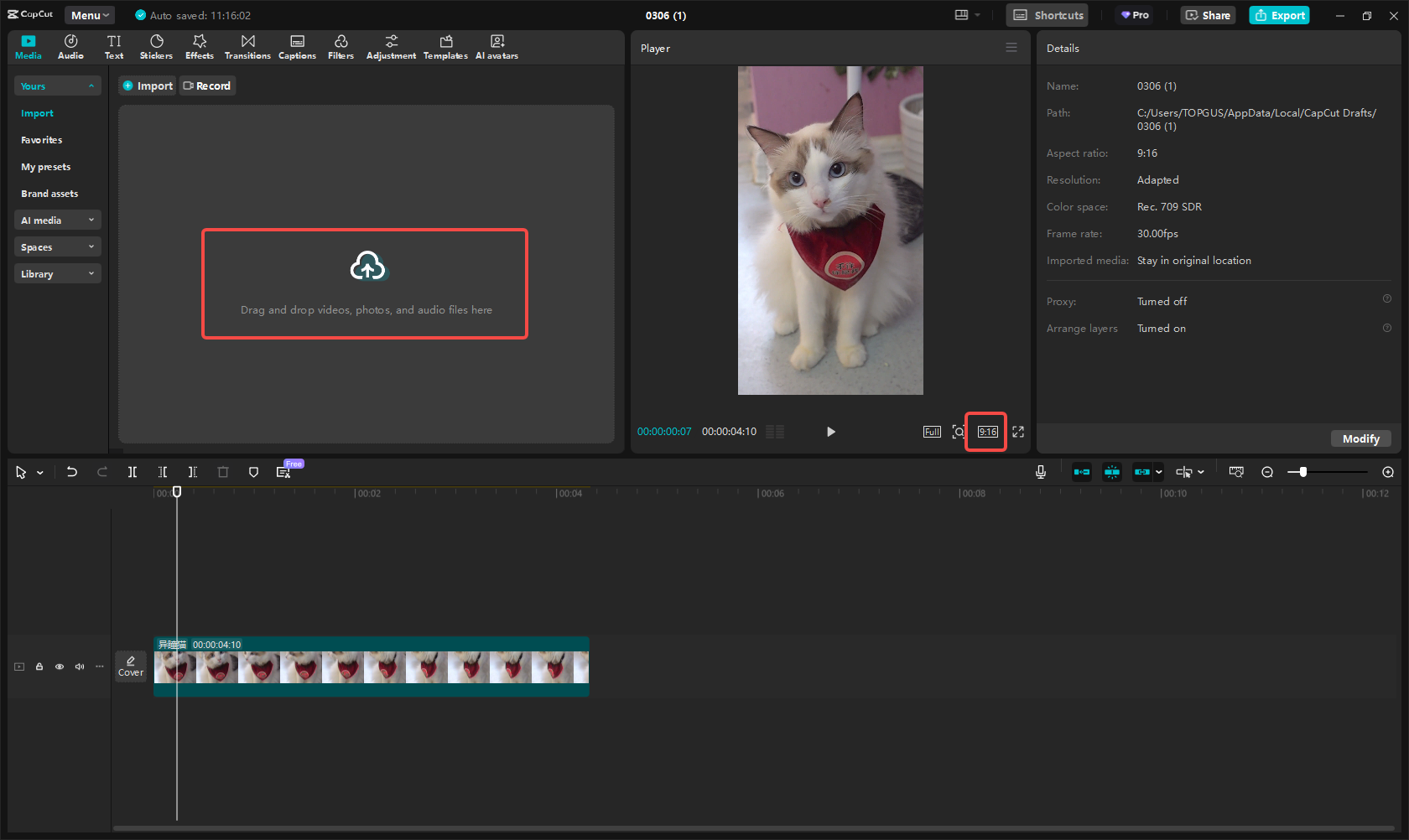
Task: Click the timeline zoom slider handle
Action: (1302, 472)
